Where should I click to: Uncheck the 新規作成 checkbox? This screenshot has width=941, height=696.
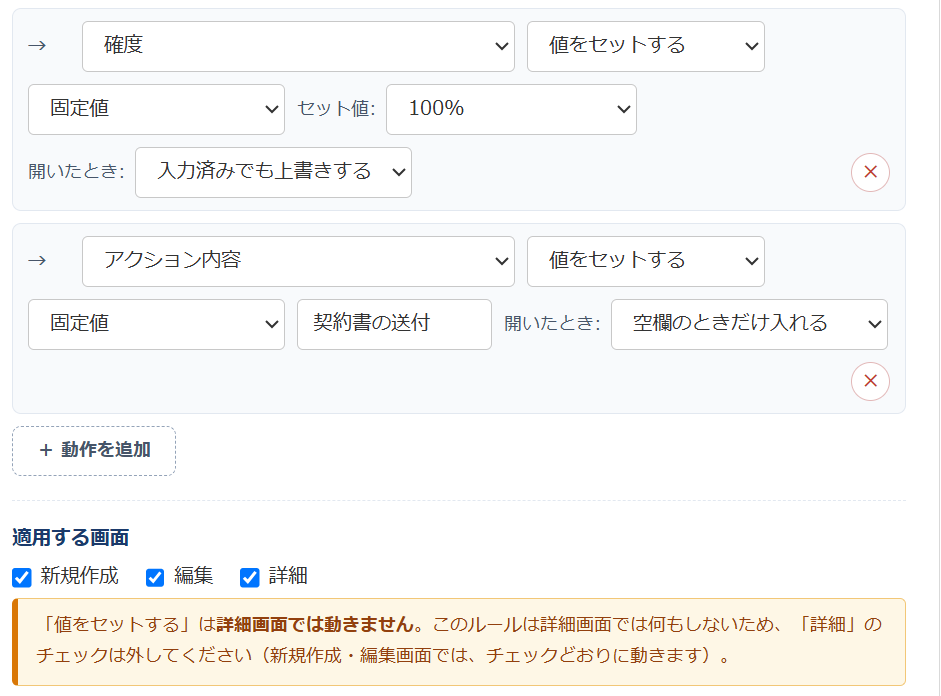click(x=22, y=577)
